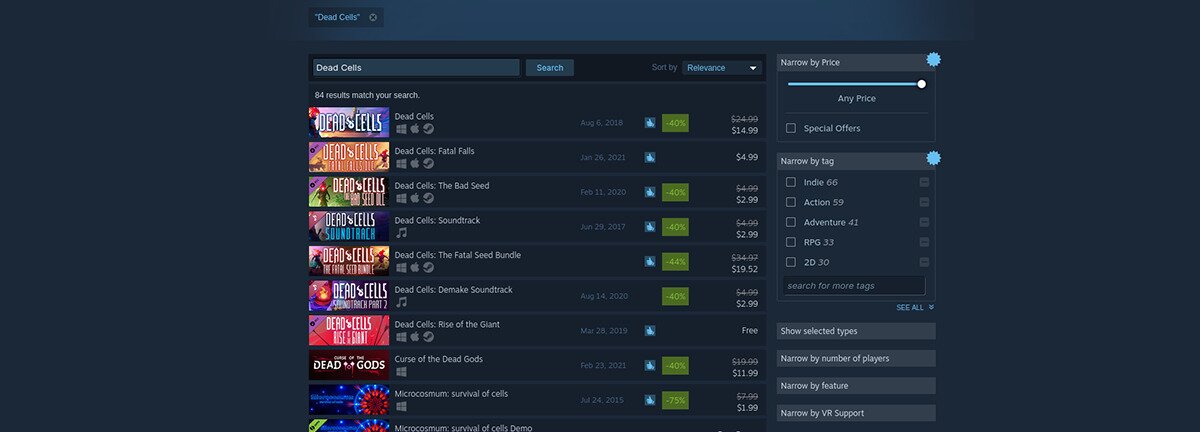Open the Fatal Seed Bundle thumbnail image
The height and width of the screenshot is (432, 1200).
tap(349, 261)
